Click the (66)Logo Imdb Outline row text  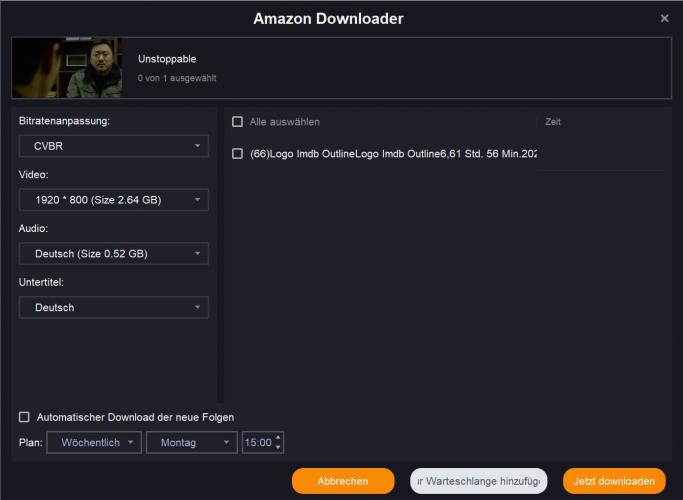(x=393, y=154)
